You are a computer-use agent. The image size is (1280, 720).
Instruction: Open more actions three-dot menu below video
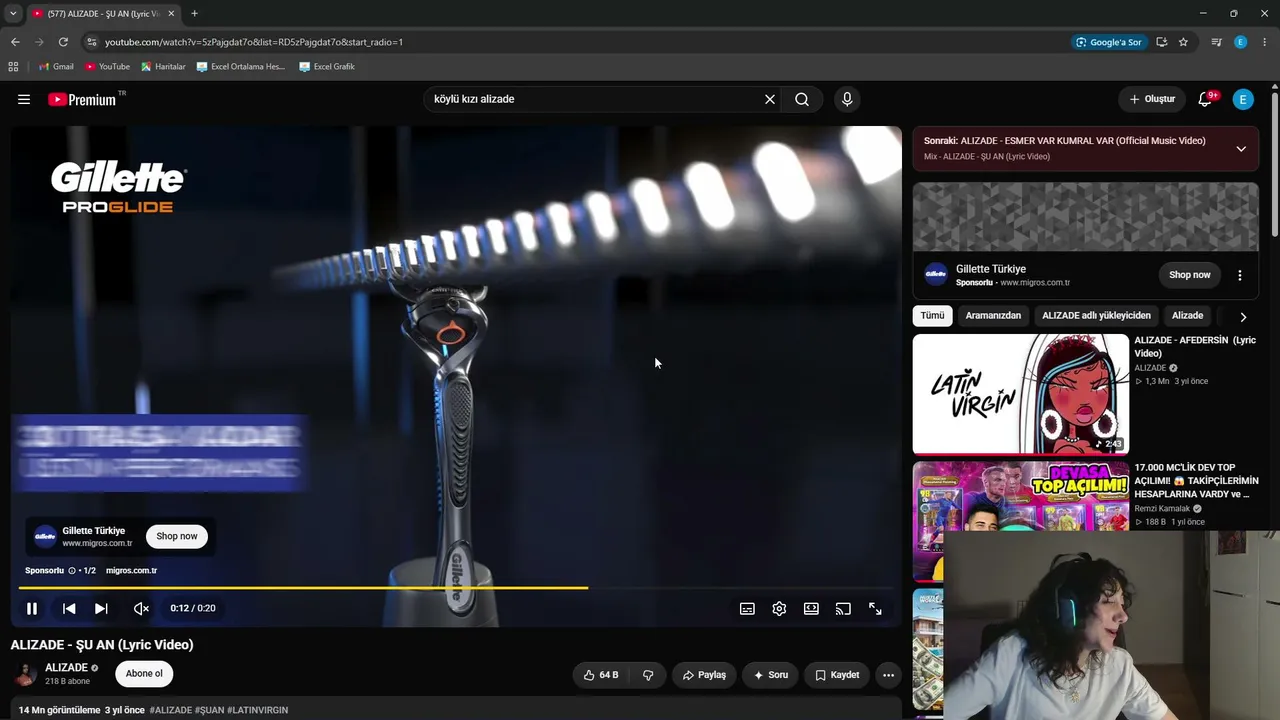click(x=888, y=675)
